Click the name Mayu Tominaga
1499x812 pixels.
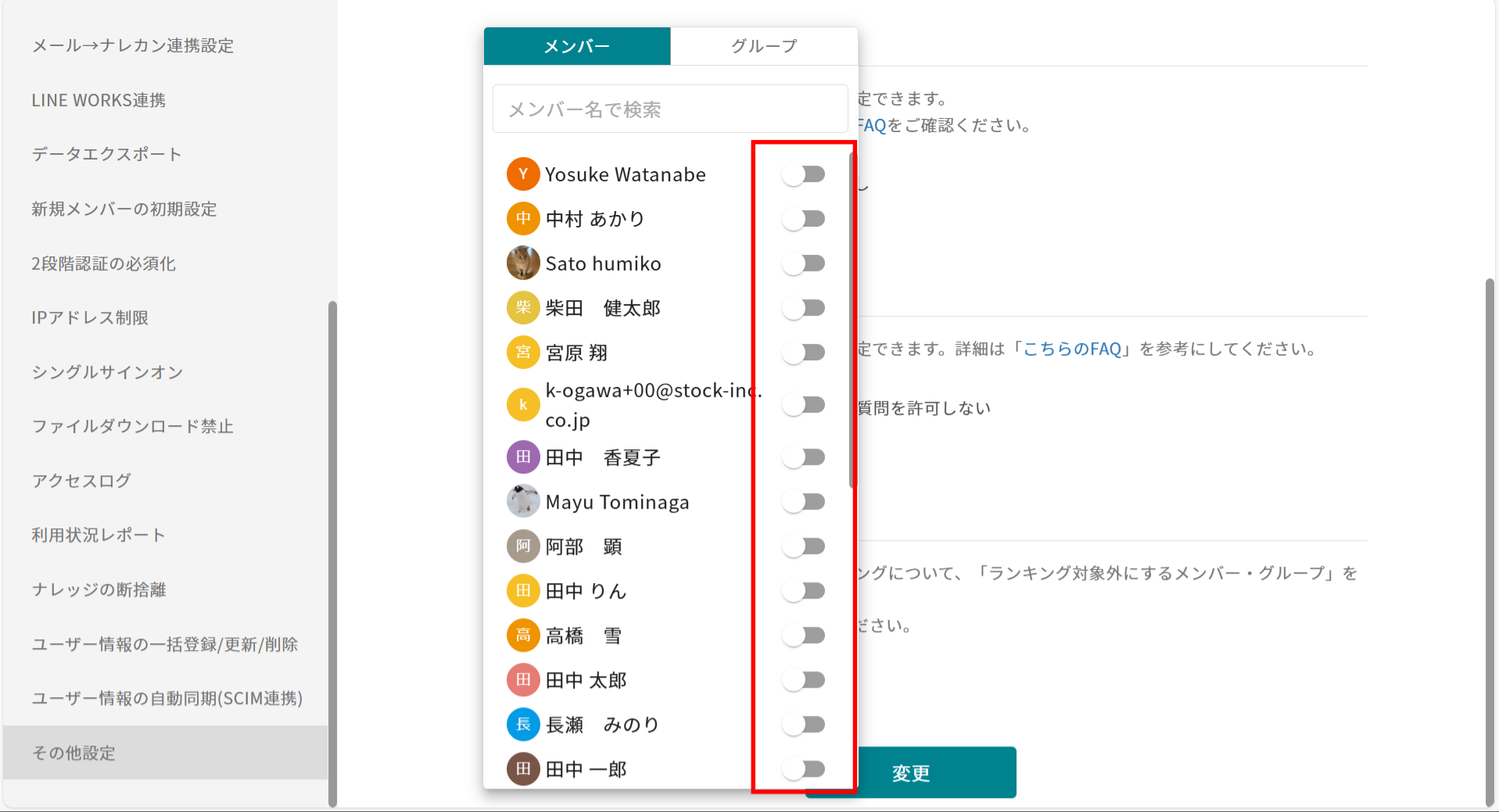click(x=618, y=502)
